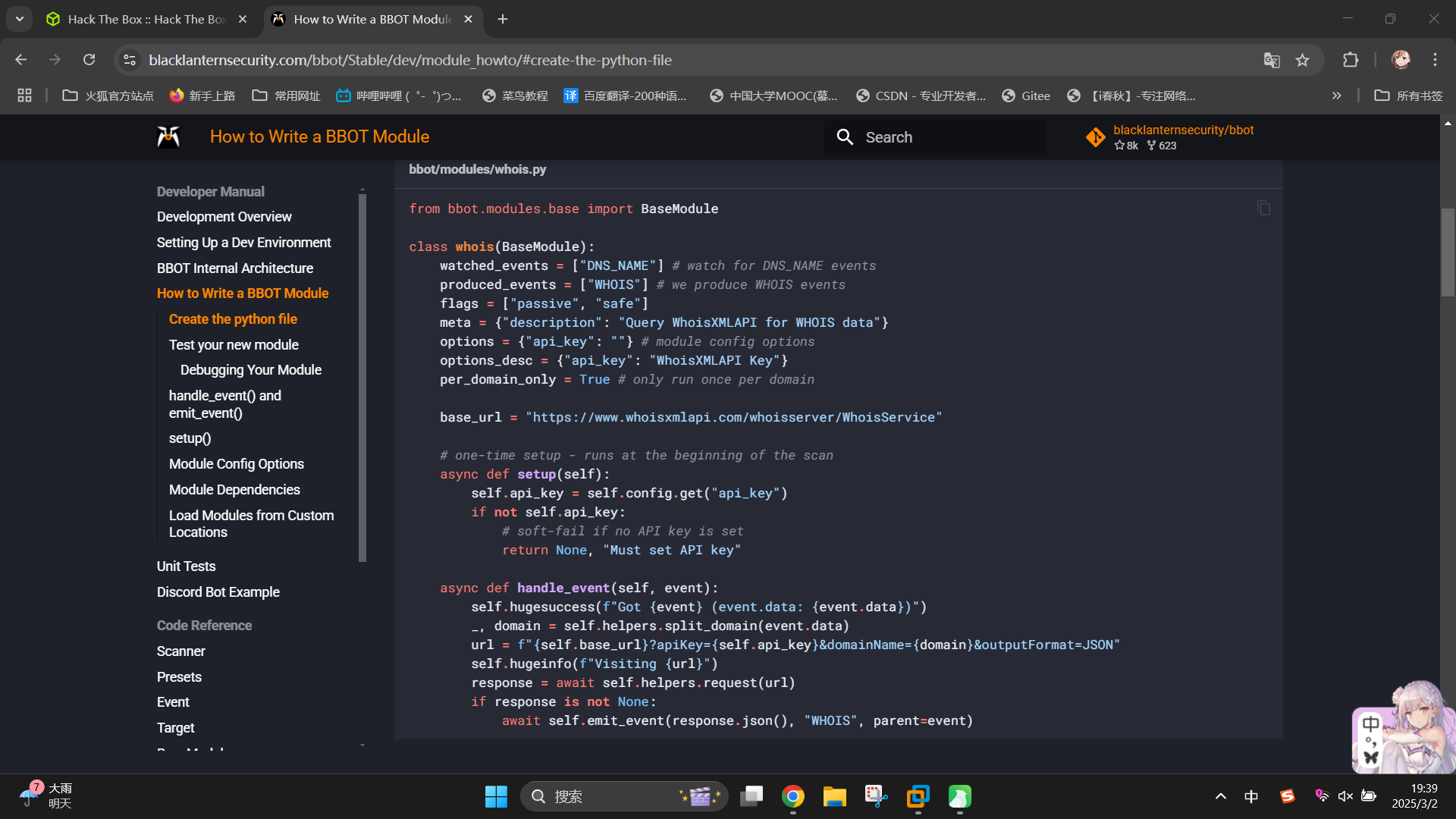The width and height of the screenshot is (1456, 819).
Task: View site information icon in address bar
Action: click(130, 60)
